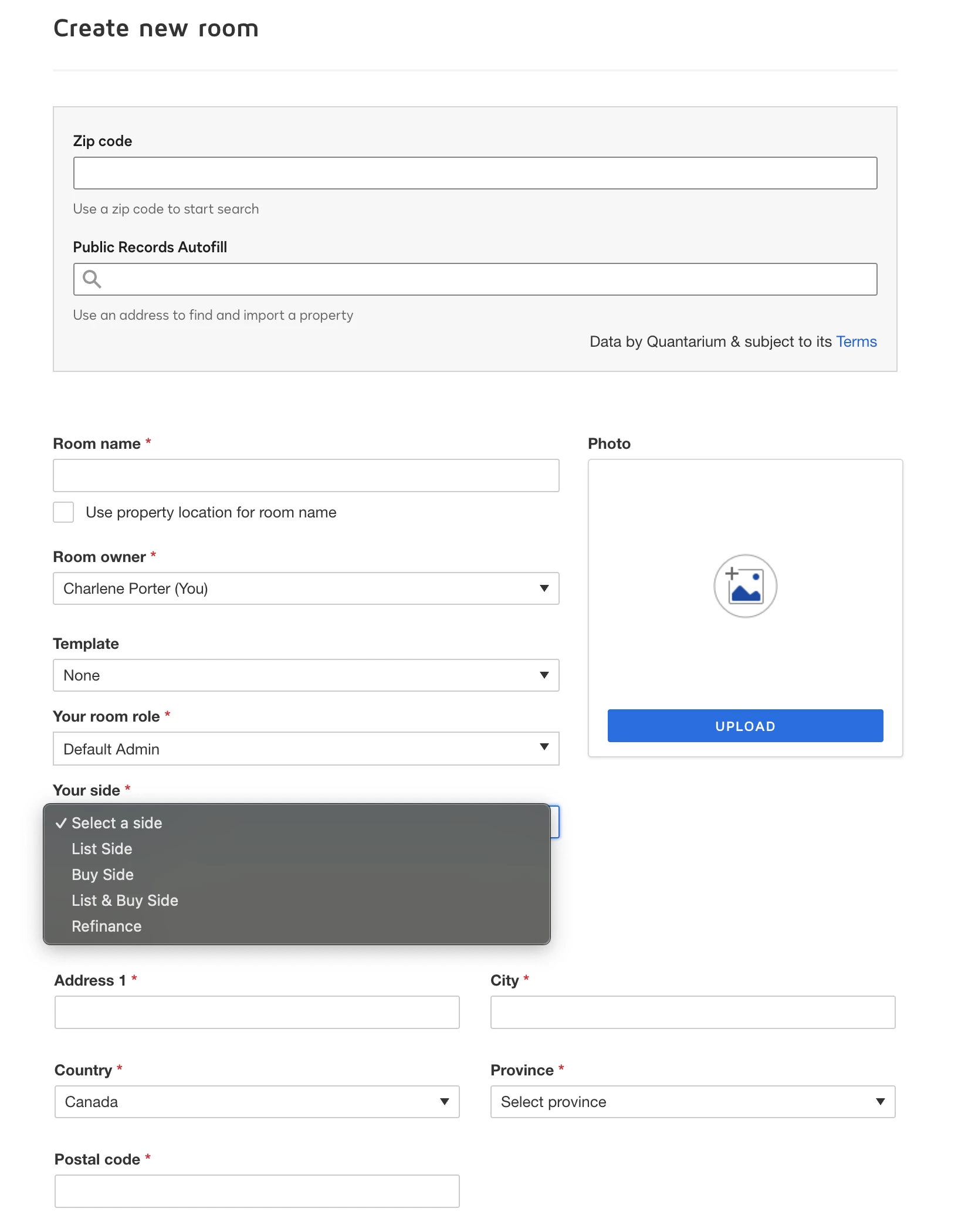Viewport: 975px width, 1232px height.
Task: Click the UPLOAD photo button
Action: click(x=745, y=726)
